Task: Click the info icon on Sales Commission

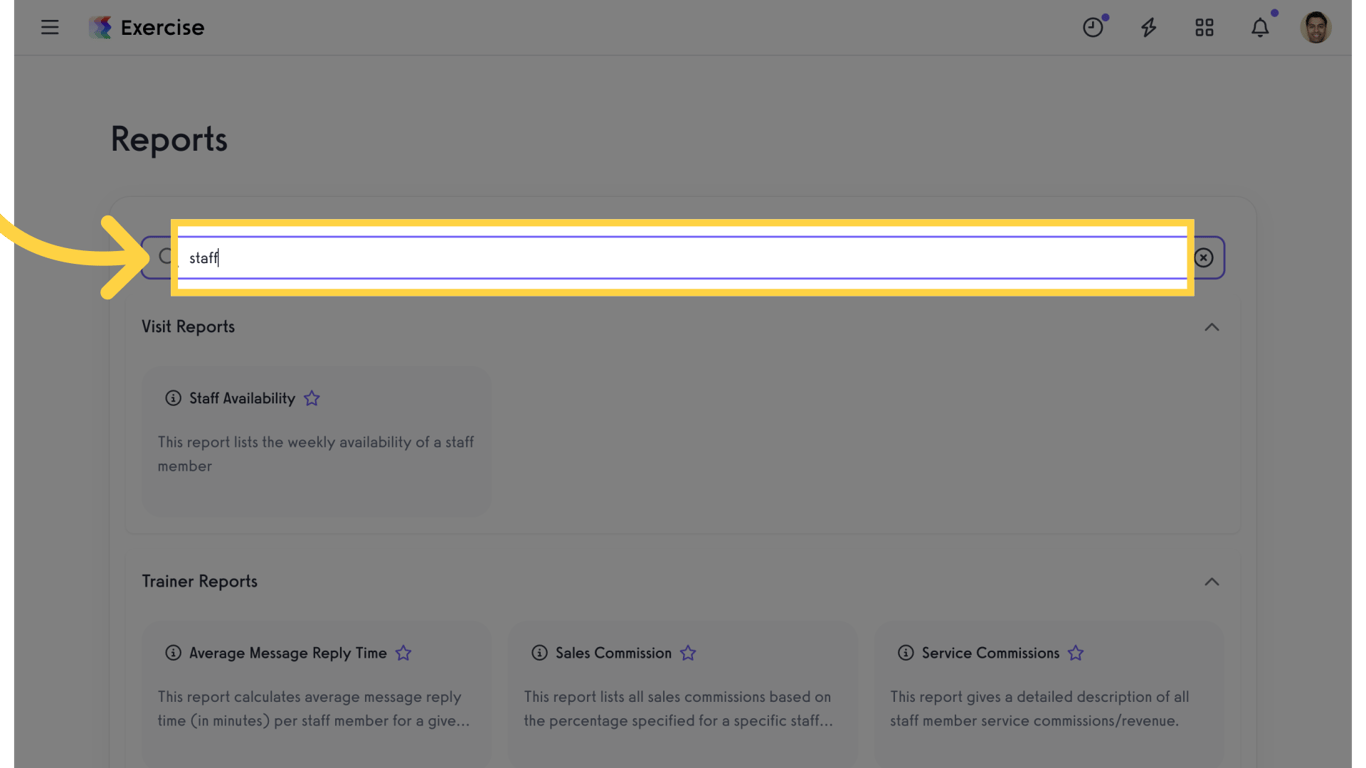Action: (539, 653)
